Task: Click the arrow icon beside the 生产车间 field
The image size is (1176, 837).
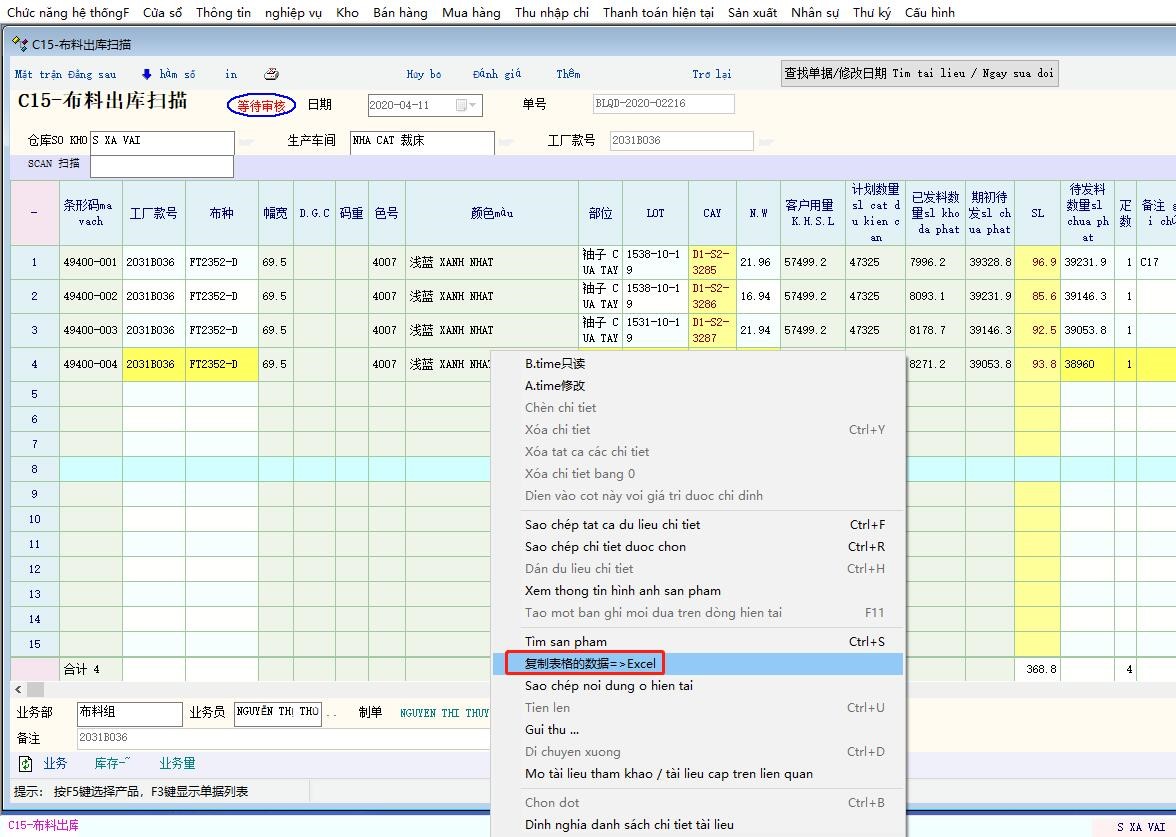Action: click(507, 142)
